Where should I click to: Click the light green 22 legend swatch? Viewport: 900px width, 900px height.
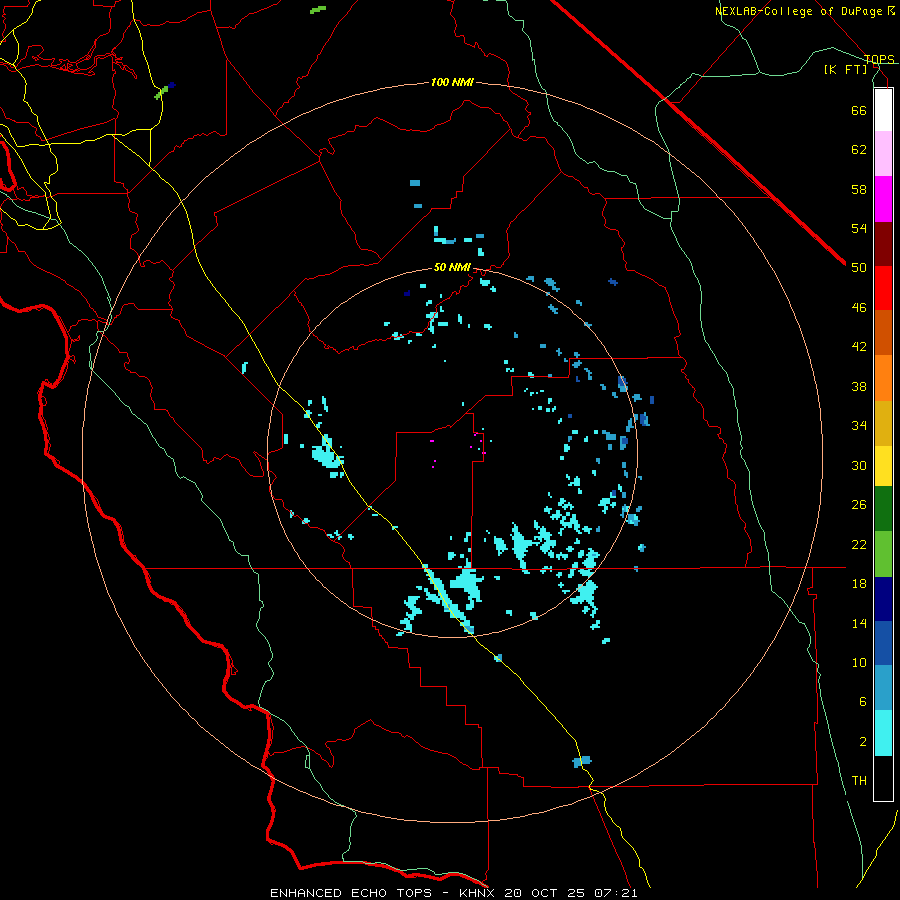pos(883,554)
